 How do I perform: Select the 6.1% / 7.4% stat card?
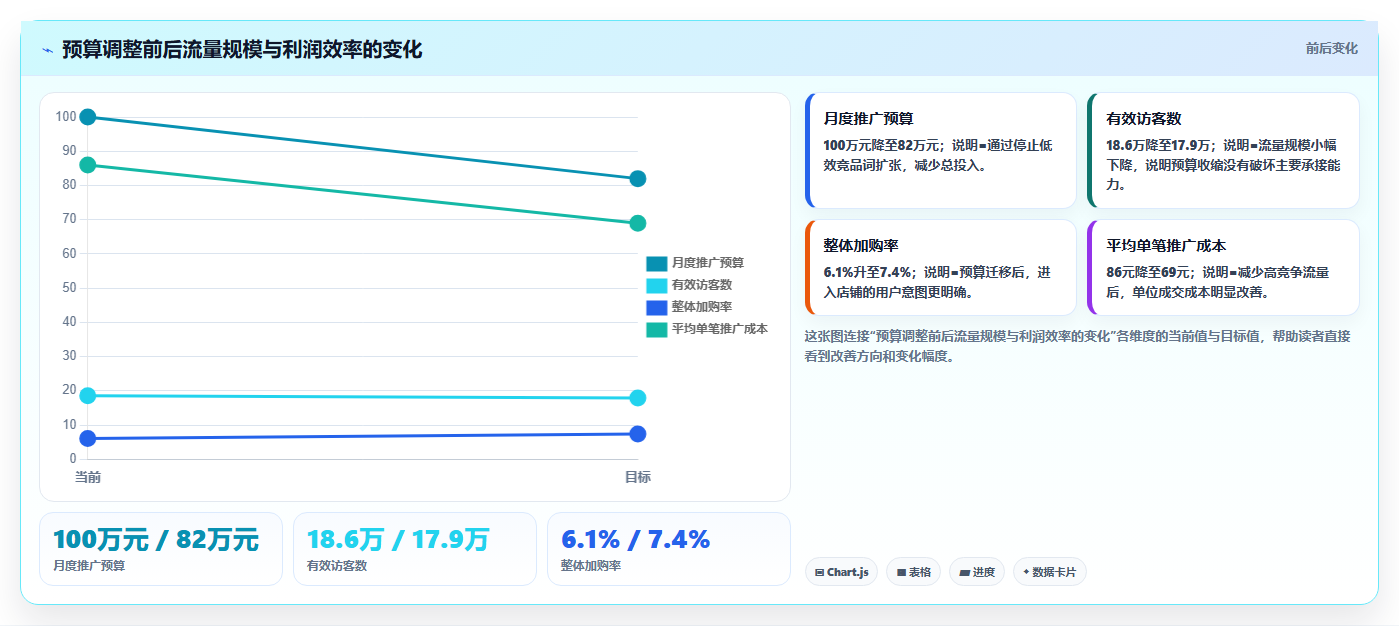669,549
